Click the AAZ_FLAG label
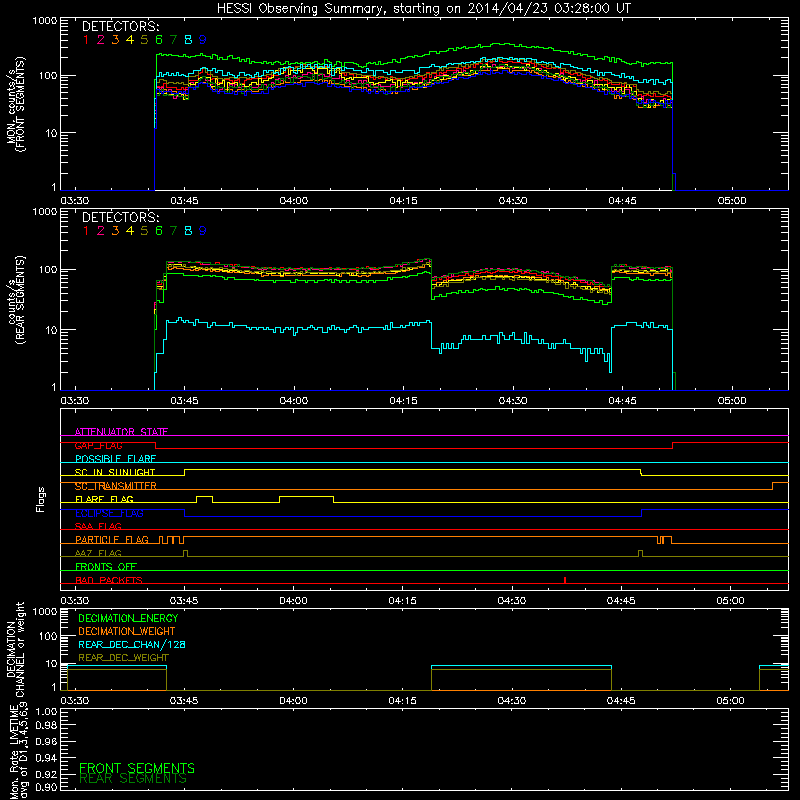Image resolution: width=800 pixels, height=800 pixels. 98,553
